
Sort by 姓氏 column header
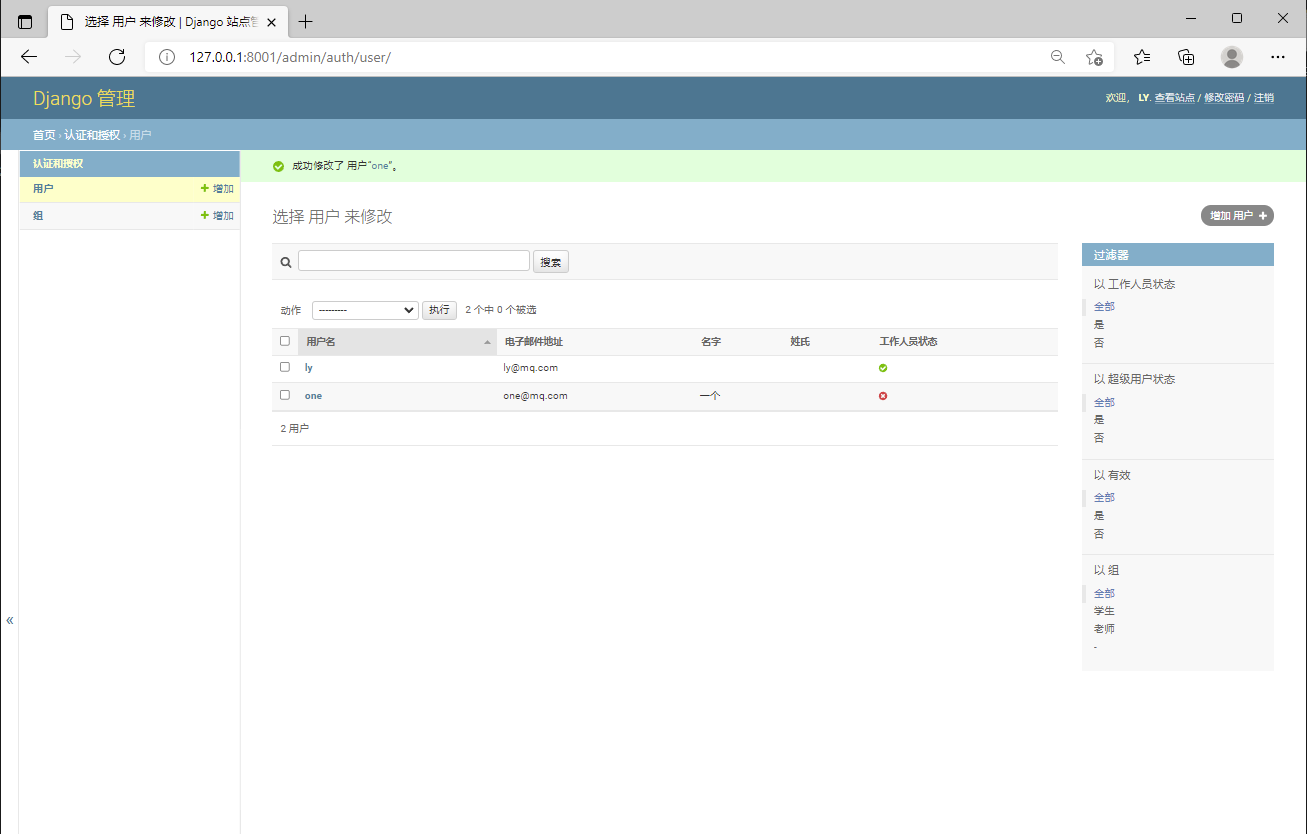[x=800, y=342]
